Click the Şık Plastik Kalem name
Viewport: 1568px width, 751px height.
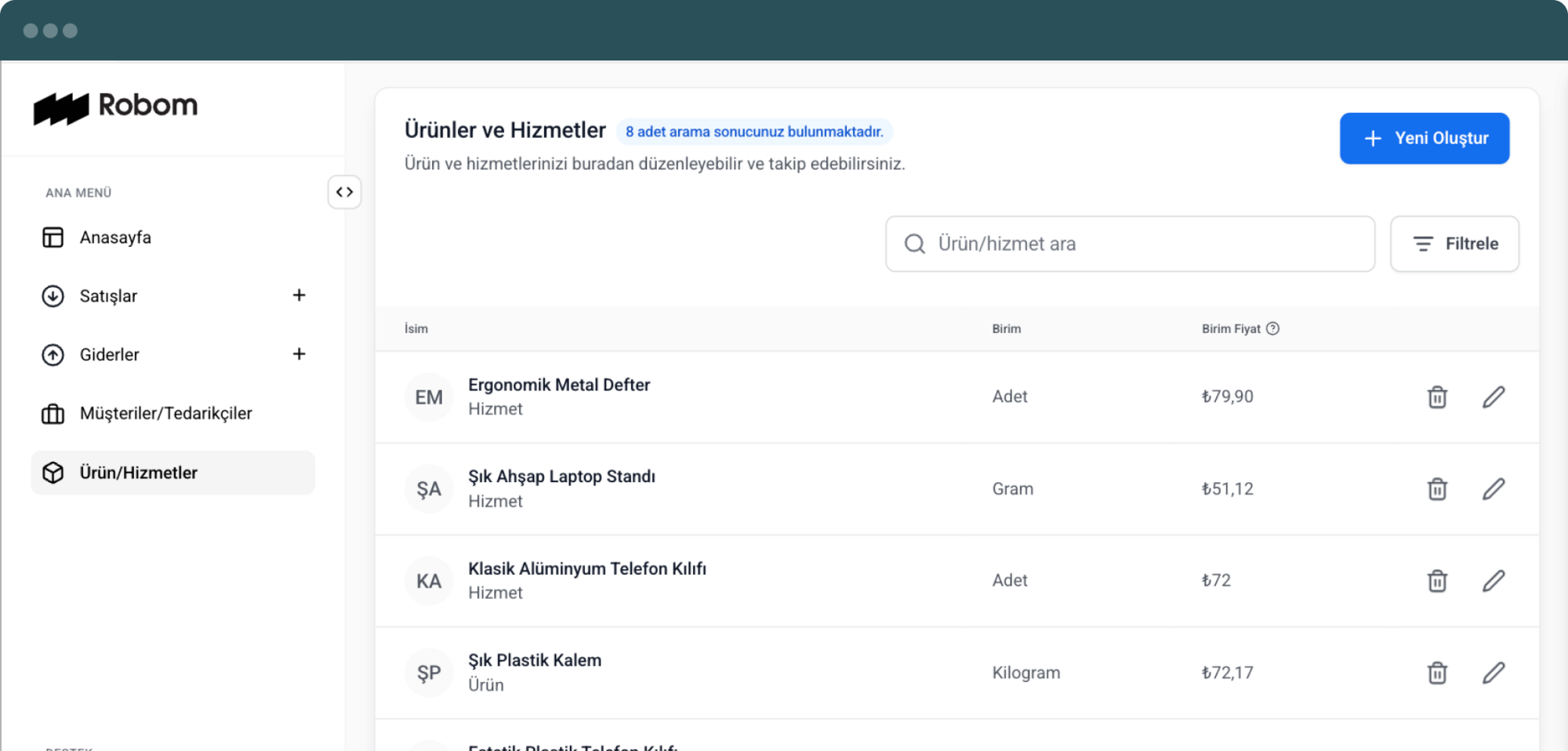click(535, 660)
